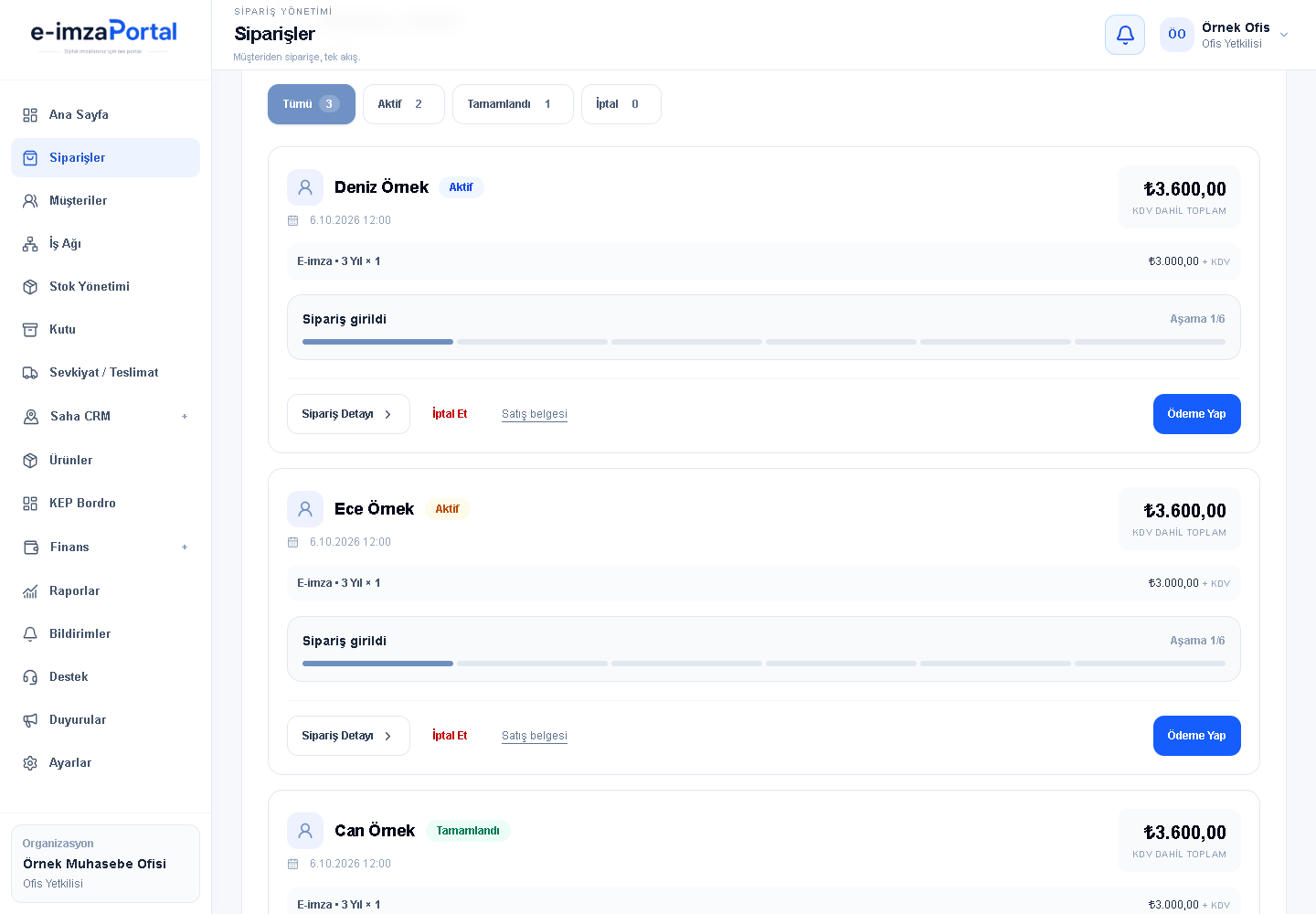Open Bildirimler in the sidebar
The image size is (1316, 914).
coord(105,634)
